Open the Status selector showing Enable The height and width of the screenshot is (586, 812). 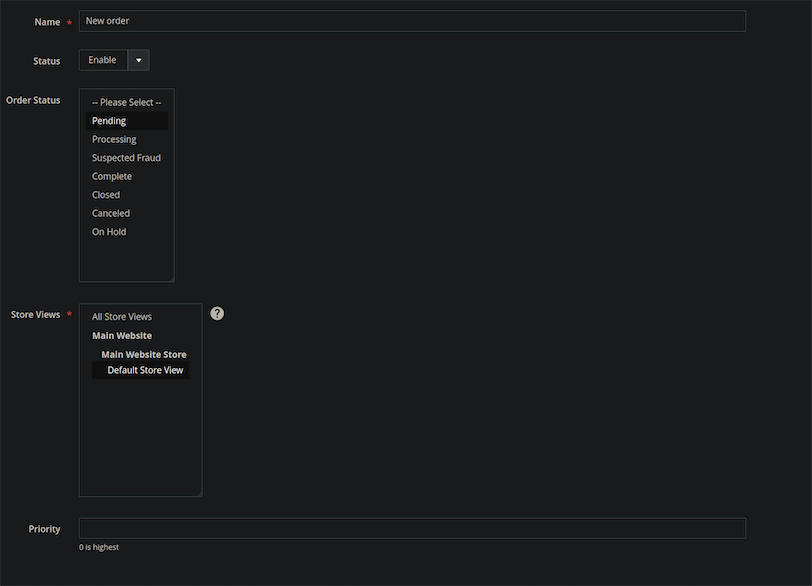(x=102, y=59)
